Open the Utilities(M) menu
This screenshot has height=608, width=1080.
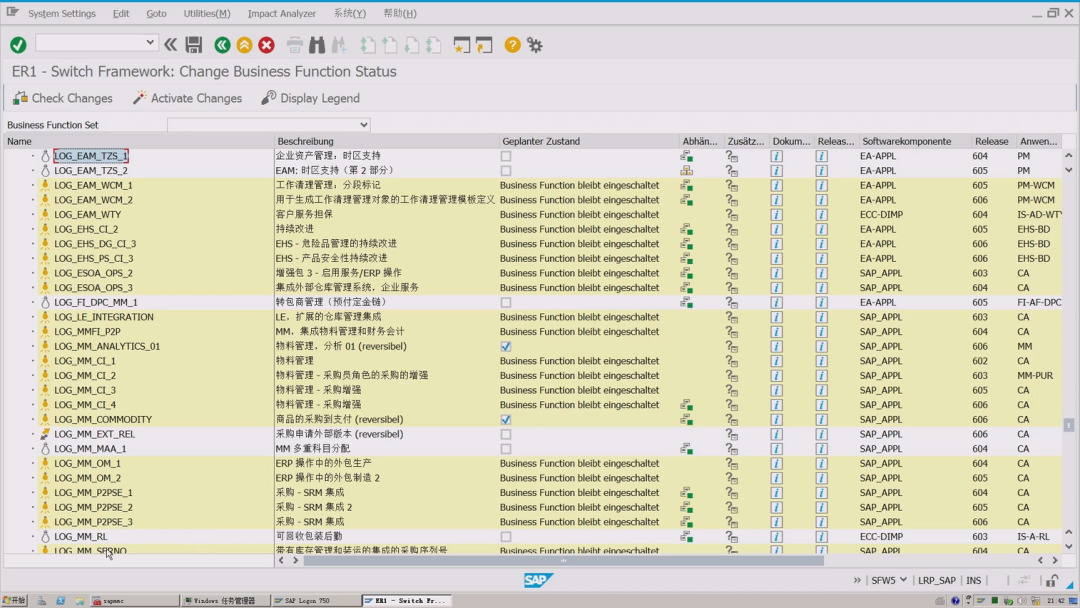click(207, 13)
